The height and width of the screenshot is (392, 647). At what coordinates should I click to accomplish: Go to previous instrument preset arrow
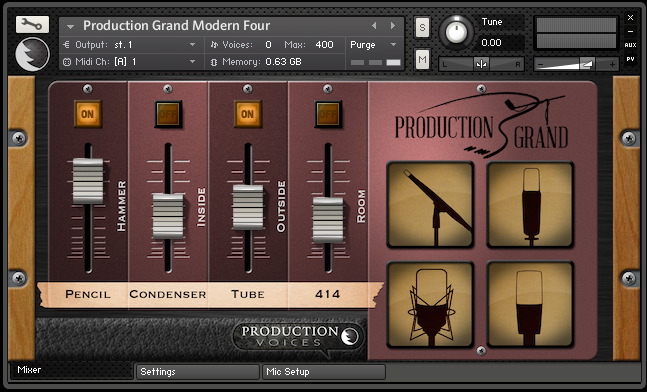[x=374, y=26]
